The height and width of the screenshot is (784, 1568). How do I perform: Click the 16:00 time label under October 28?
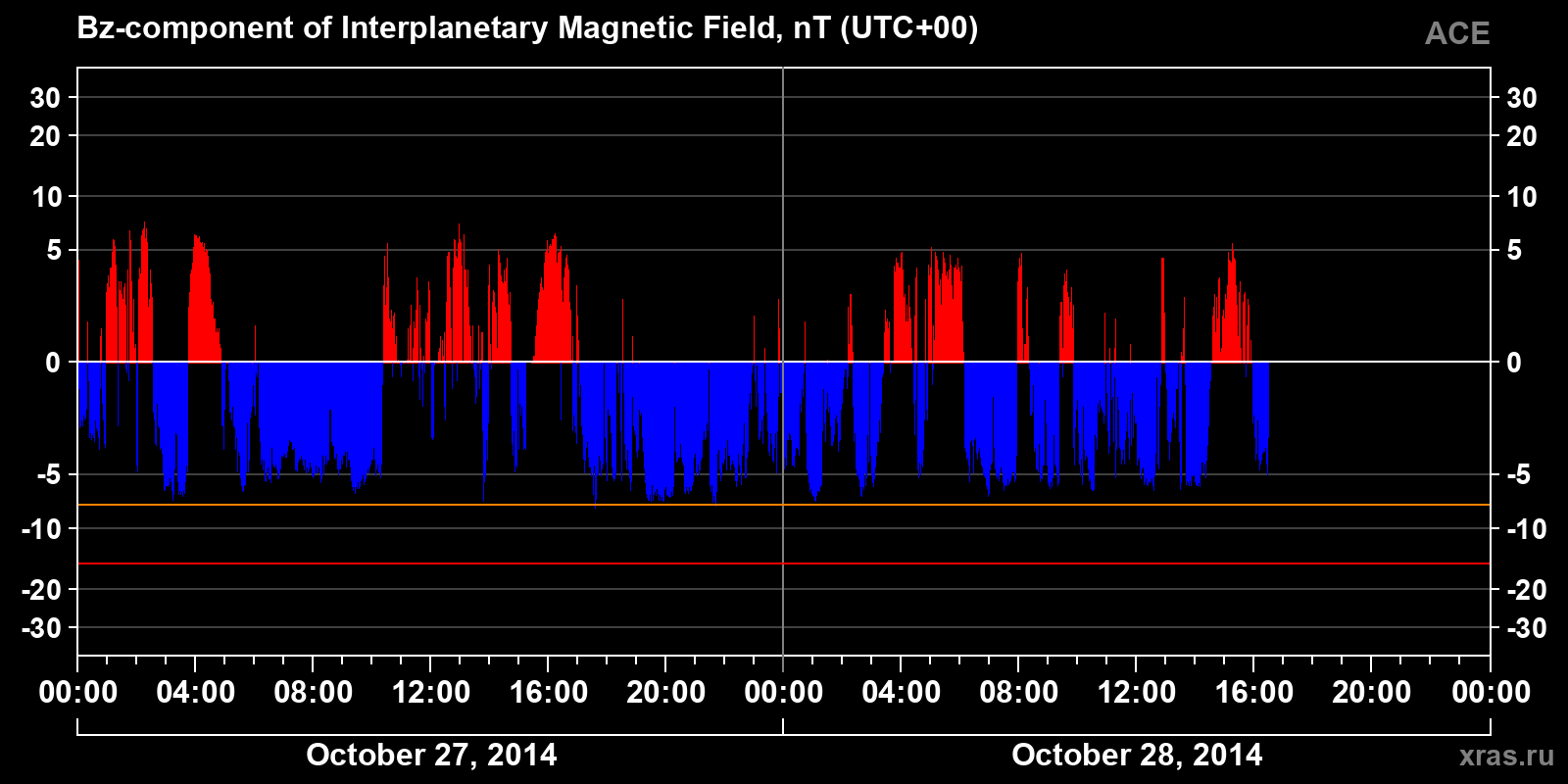(x=1254, y=692)
